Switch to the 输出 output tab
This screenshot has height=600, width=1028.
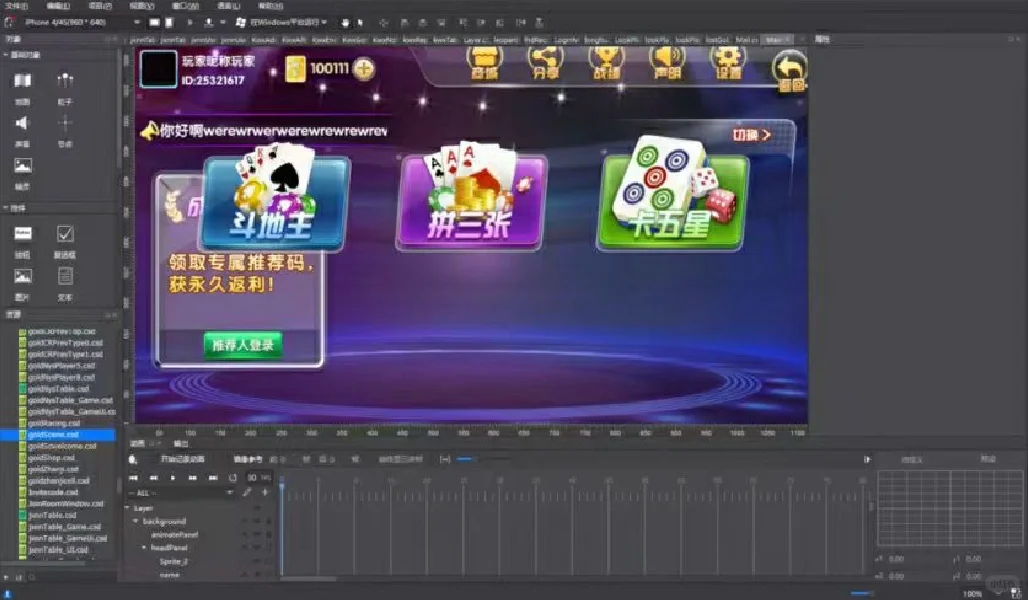pos(180,444)
